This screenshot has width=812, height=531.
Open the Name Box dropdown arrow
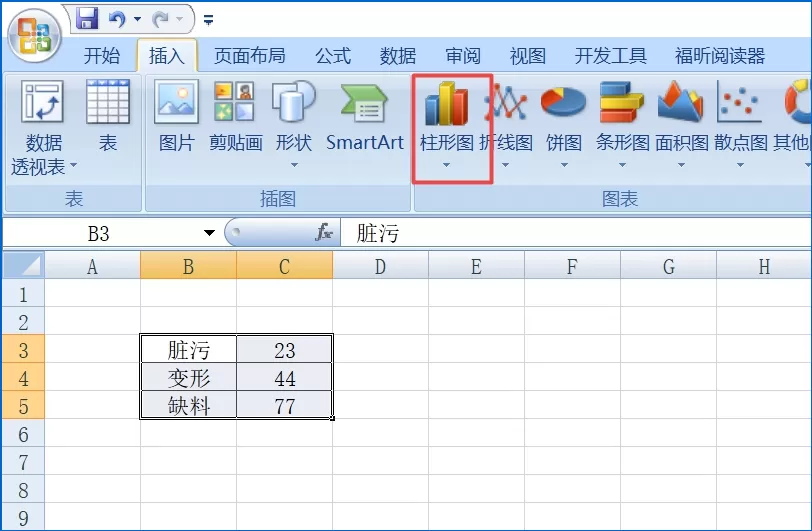point(209,233)
